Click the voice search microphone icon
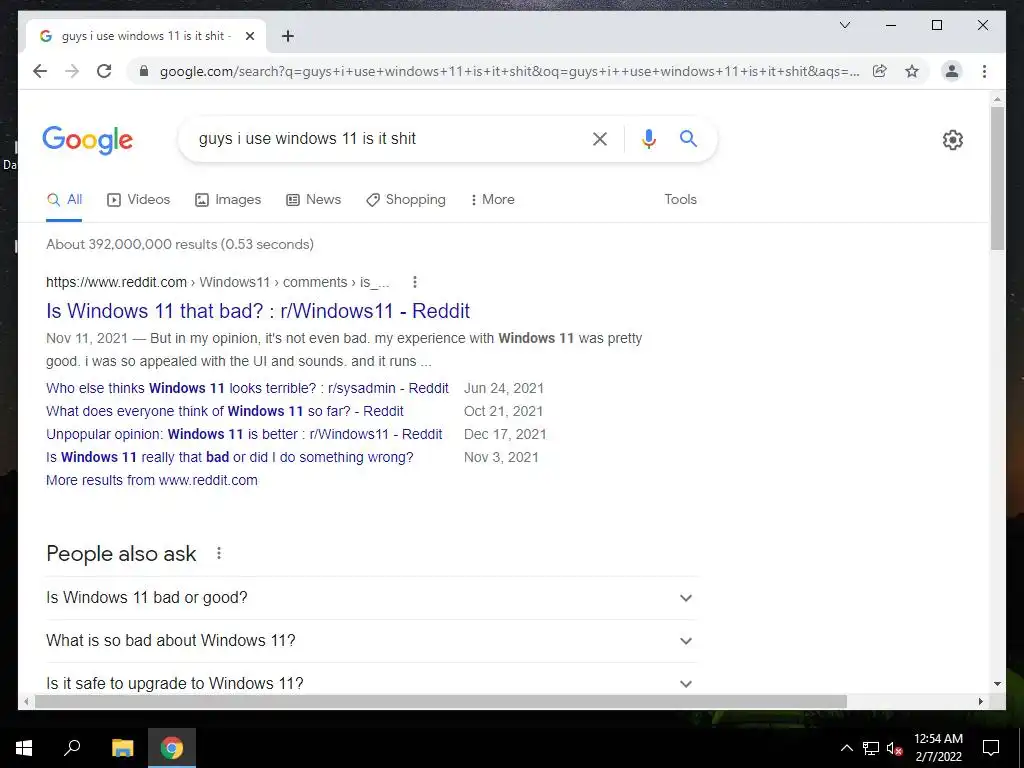 coord(648,138)
